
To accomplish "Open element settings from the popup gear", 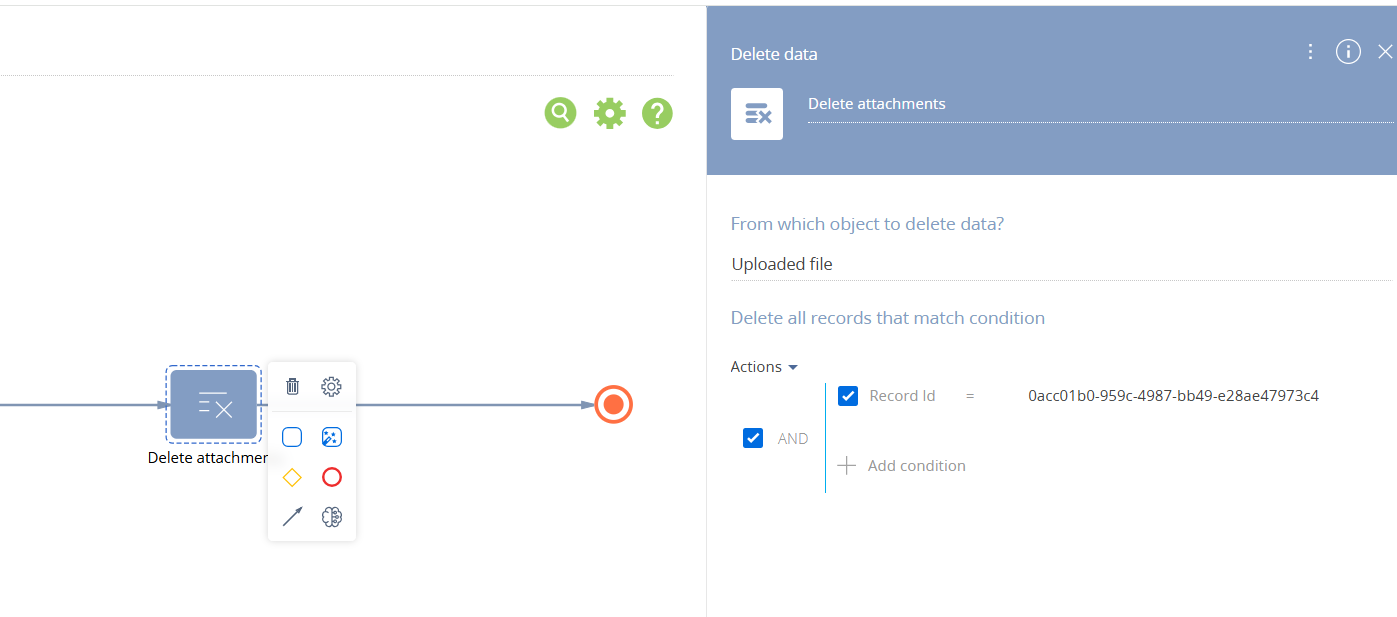I will tap(332, 386).
